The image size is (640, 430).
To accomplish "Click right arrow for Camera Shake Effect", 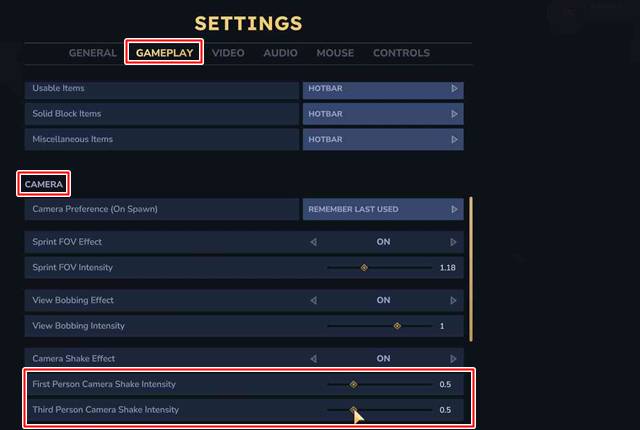I will point(454,358).
